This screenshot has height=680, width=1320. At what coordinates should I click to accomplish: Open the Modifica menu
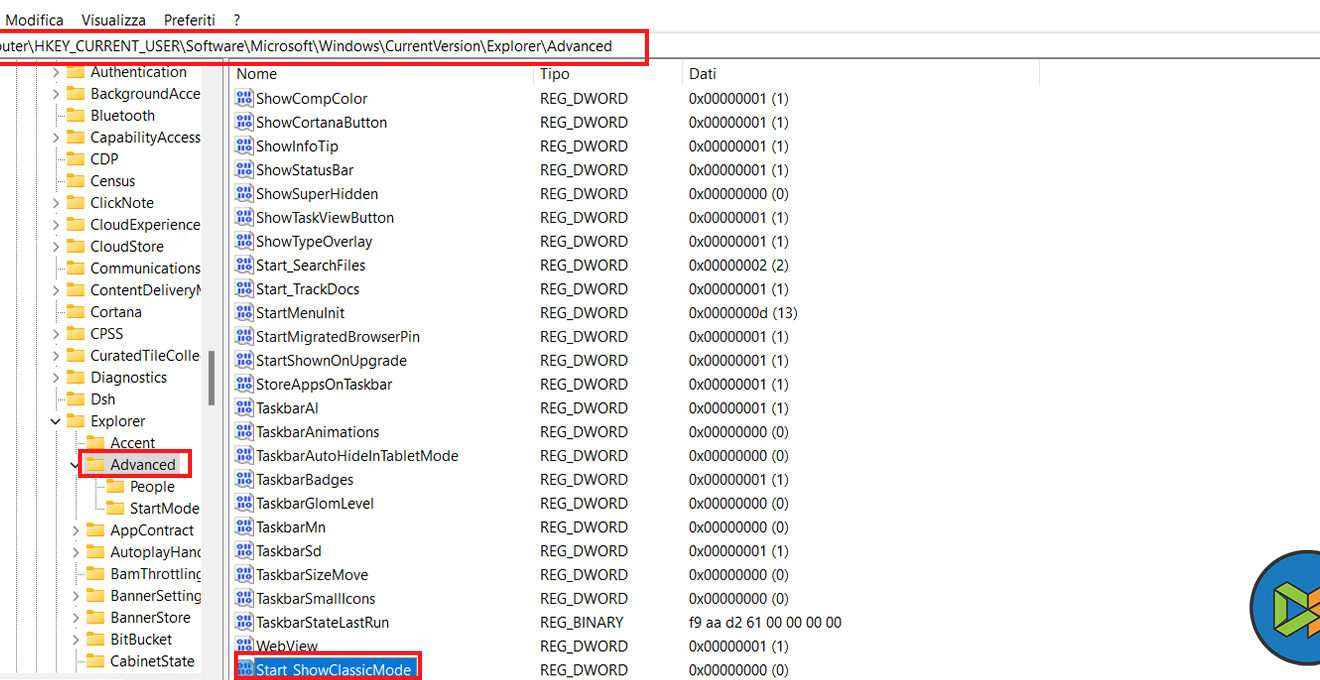point(35,20)
